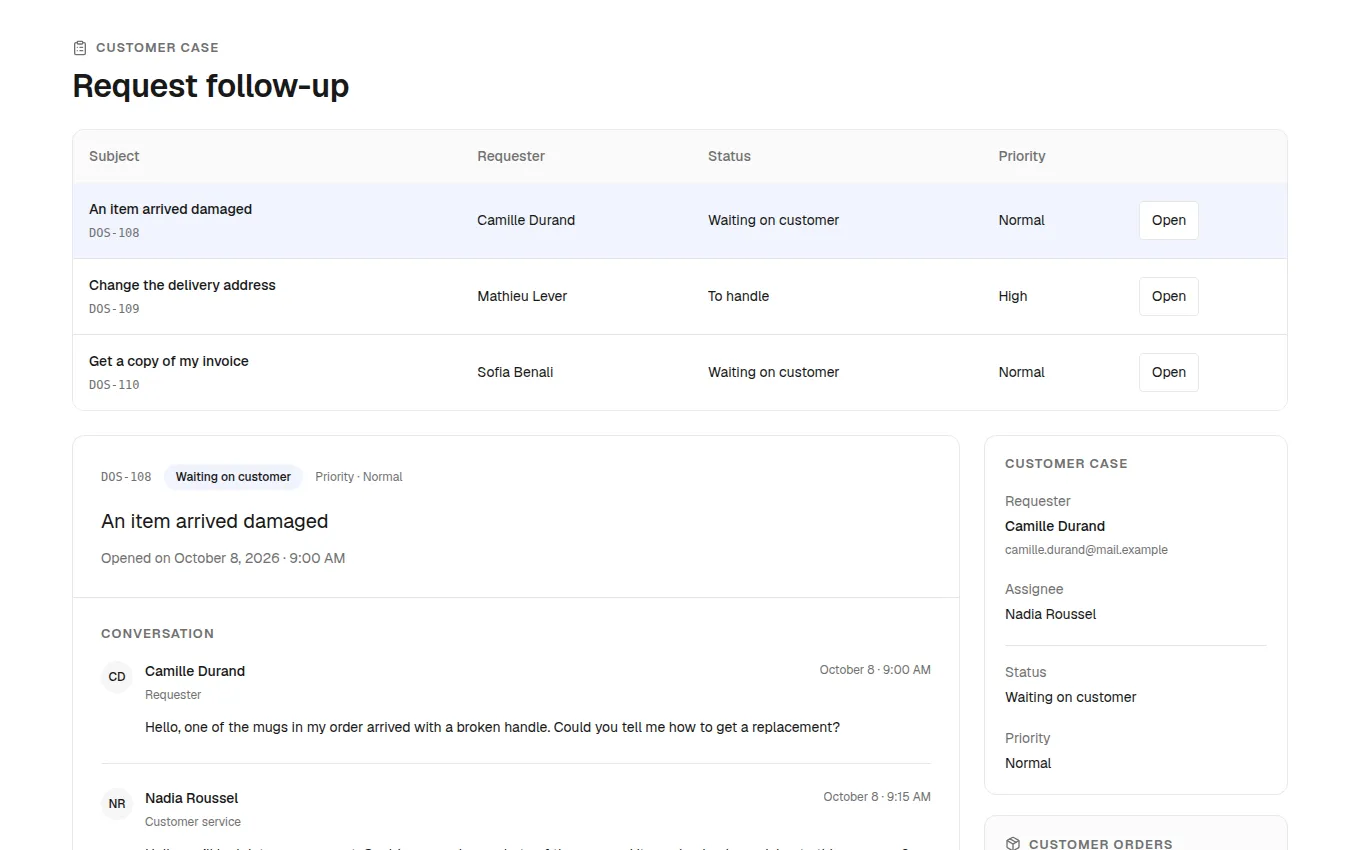This screenshot has height=850, width=1360.
Task: Click the 'Opened on October 8, 2026' line
Action: click(223, 558)
